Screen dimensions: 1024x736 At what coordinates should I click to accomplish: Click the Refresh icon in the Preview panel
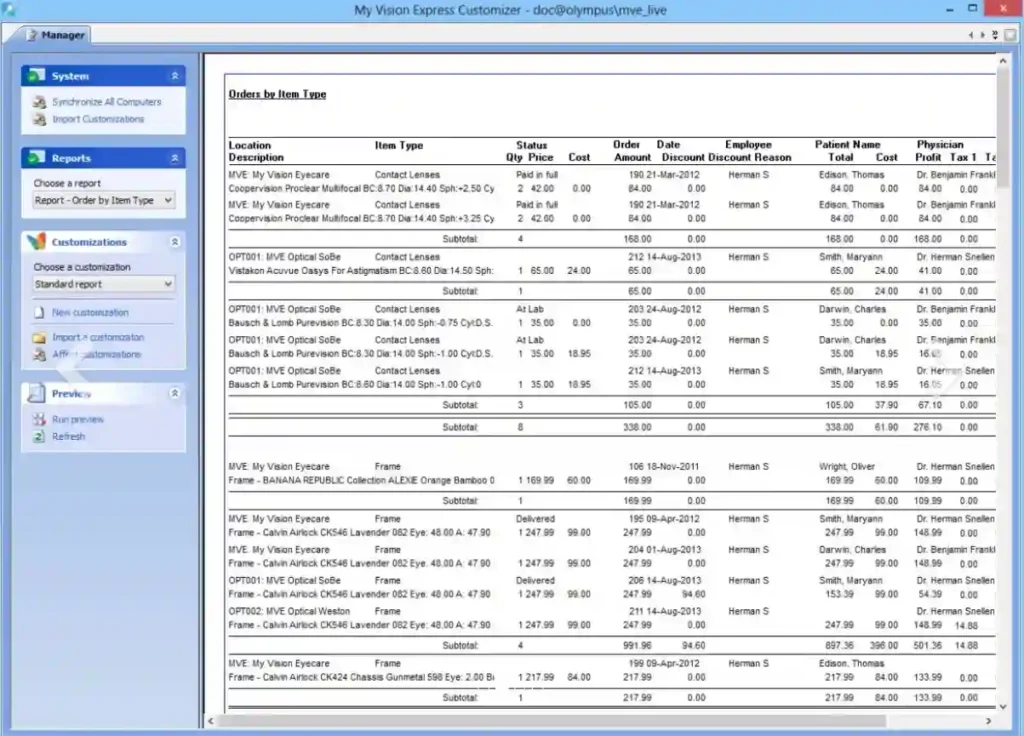(39, 436)
